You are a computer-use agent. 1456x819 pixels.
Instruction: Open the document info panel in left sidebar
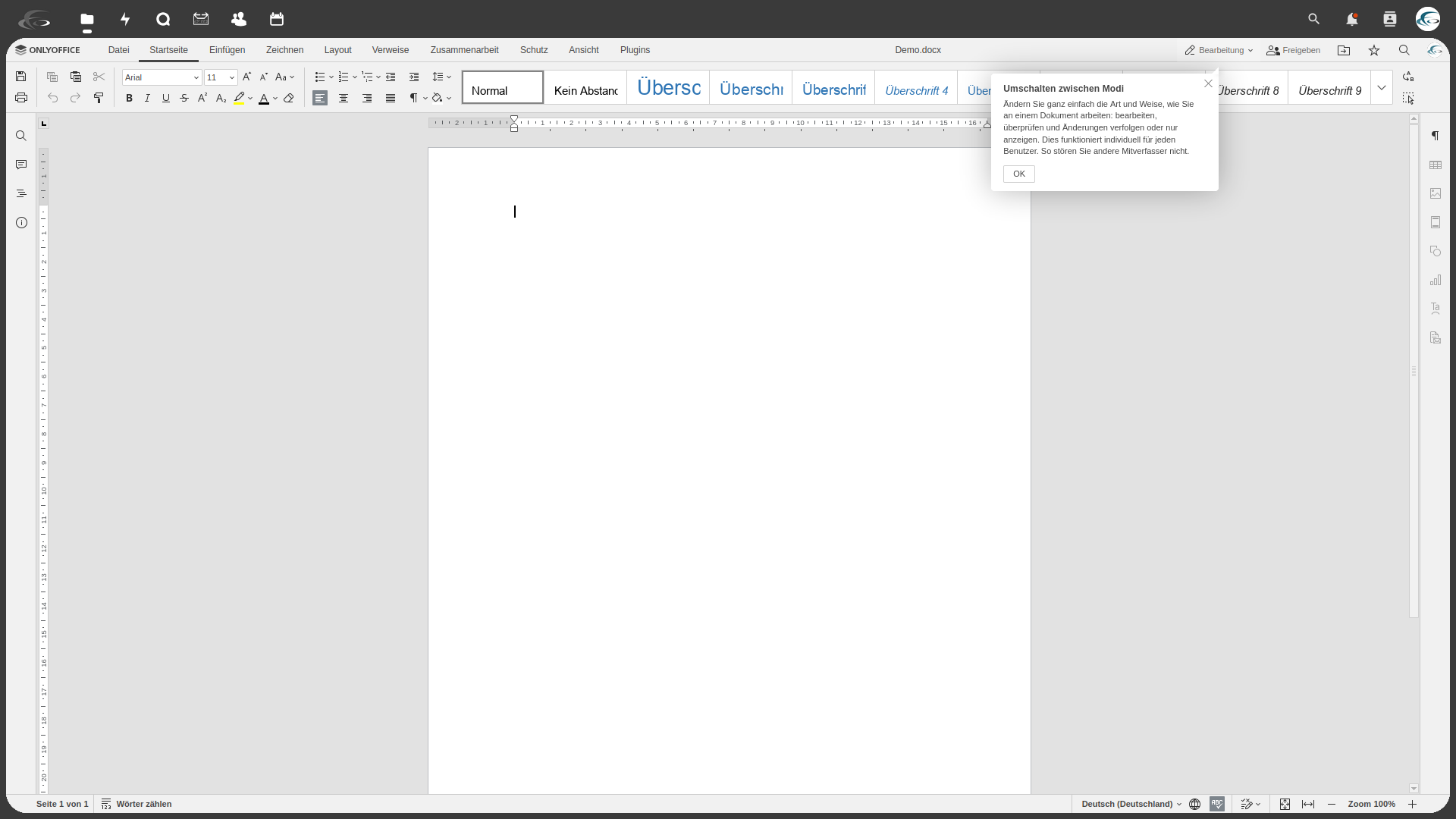[x=21, y=222]
